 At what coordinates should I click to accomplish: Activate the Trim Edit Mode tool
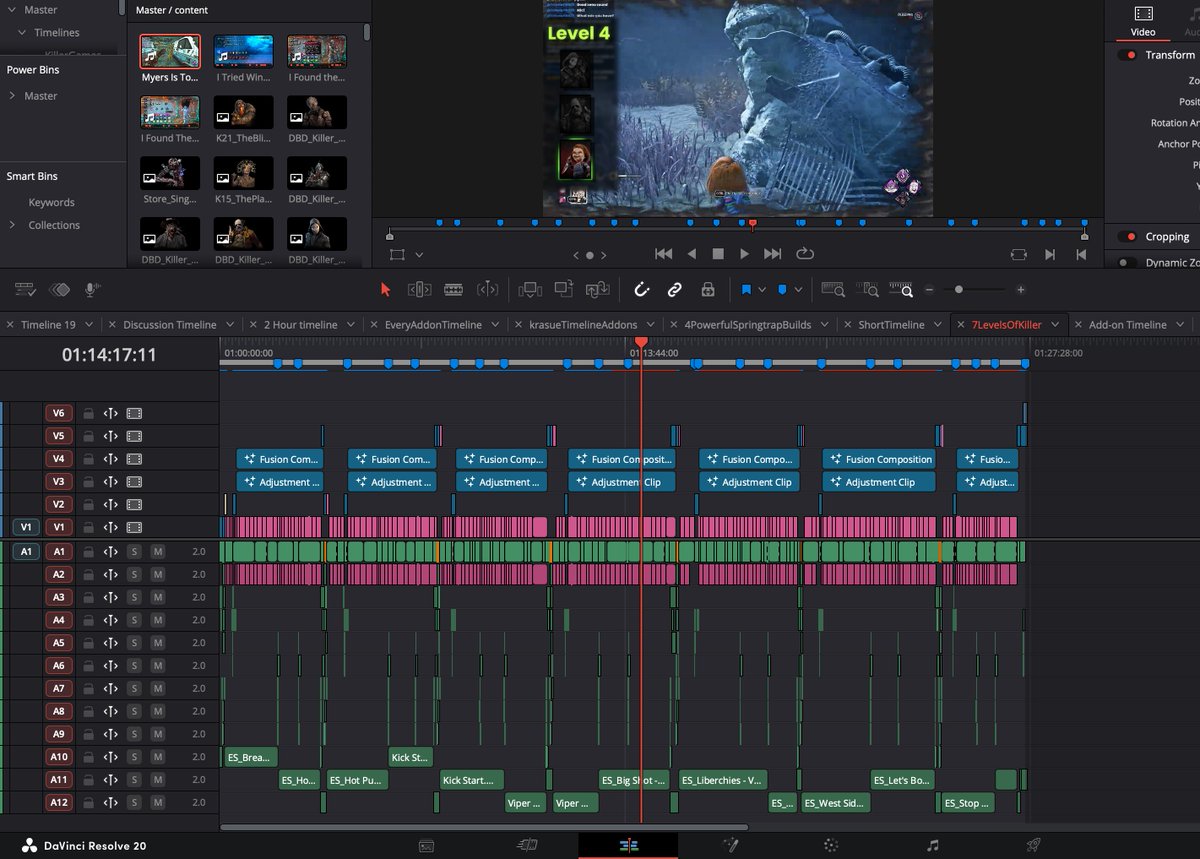(x=419, y=290)
